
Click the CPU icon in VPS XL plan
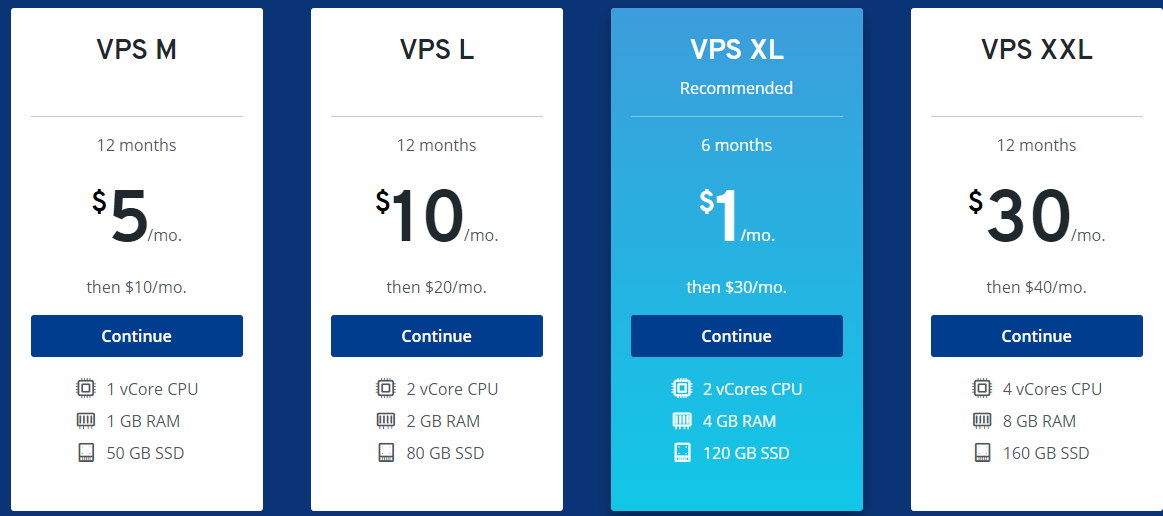click(682, 388)
